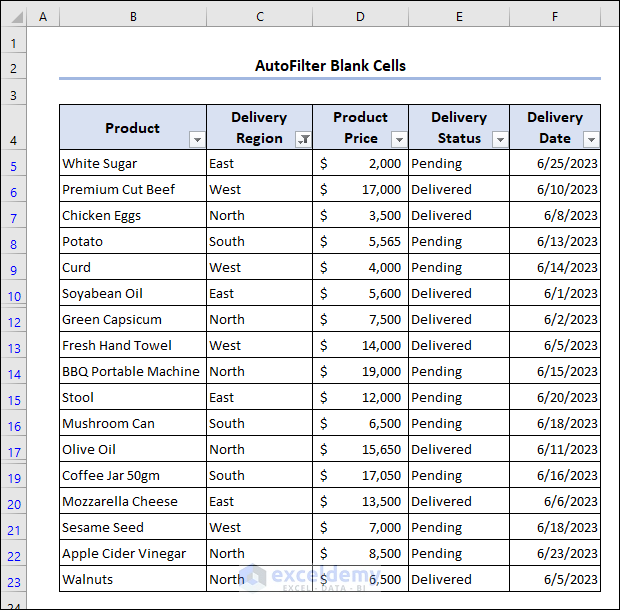The width and height of the screenshot is (620, 610).
Task: Open the Product Price filter dropdown
Action: pyautogui.click(x=399, y=140)
